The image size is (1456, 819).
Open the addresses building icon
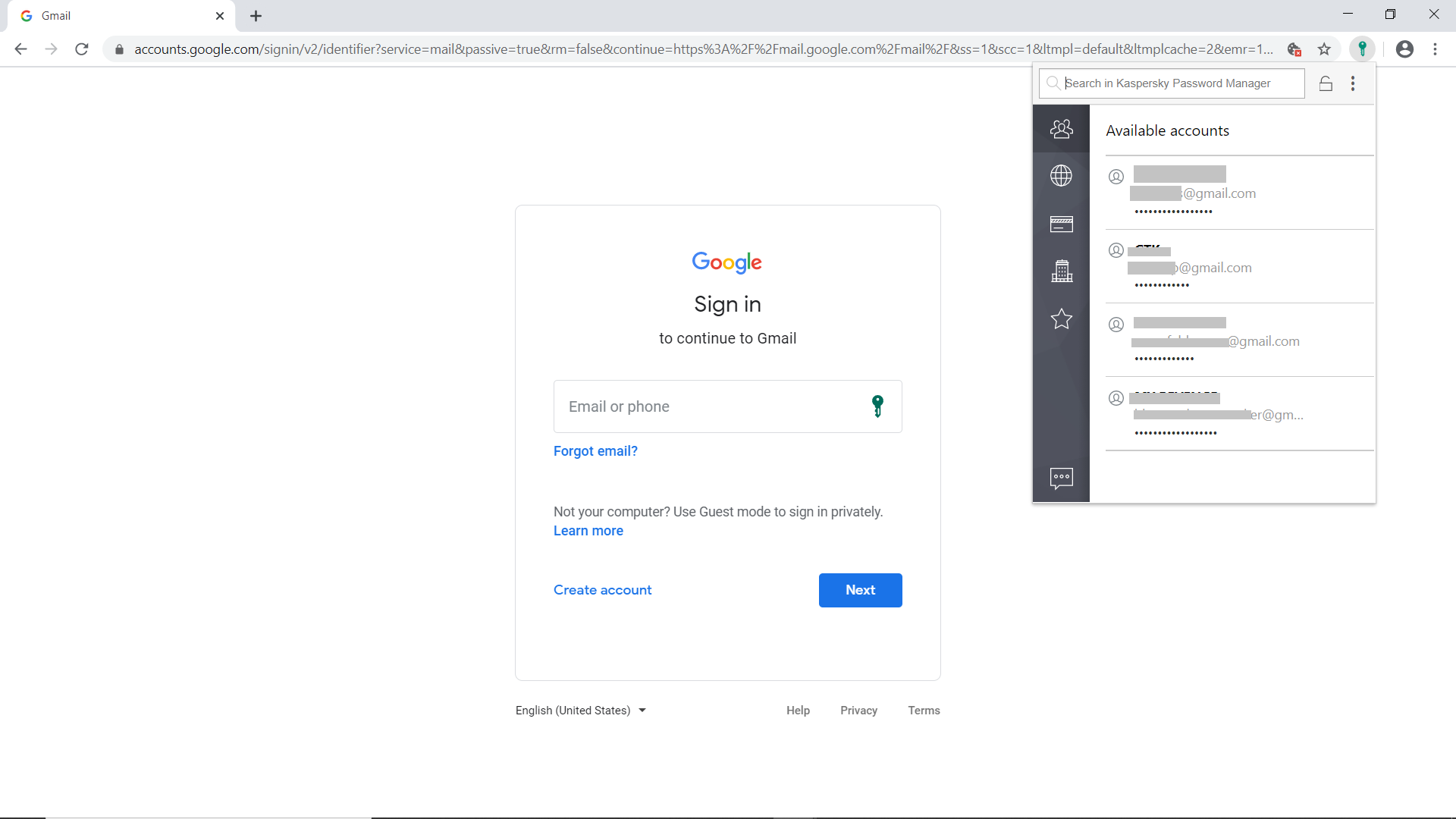point(1061,271)
